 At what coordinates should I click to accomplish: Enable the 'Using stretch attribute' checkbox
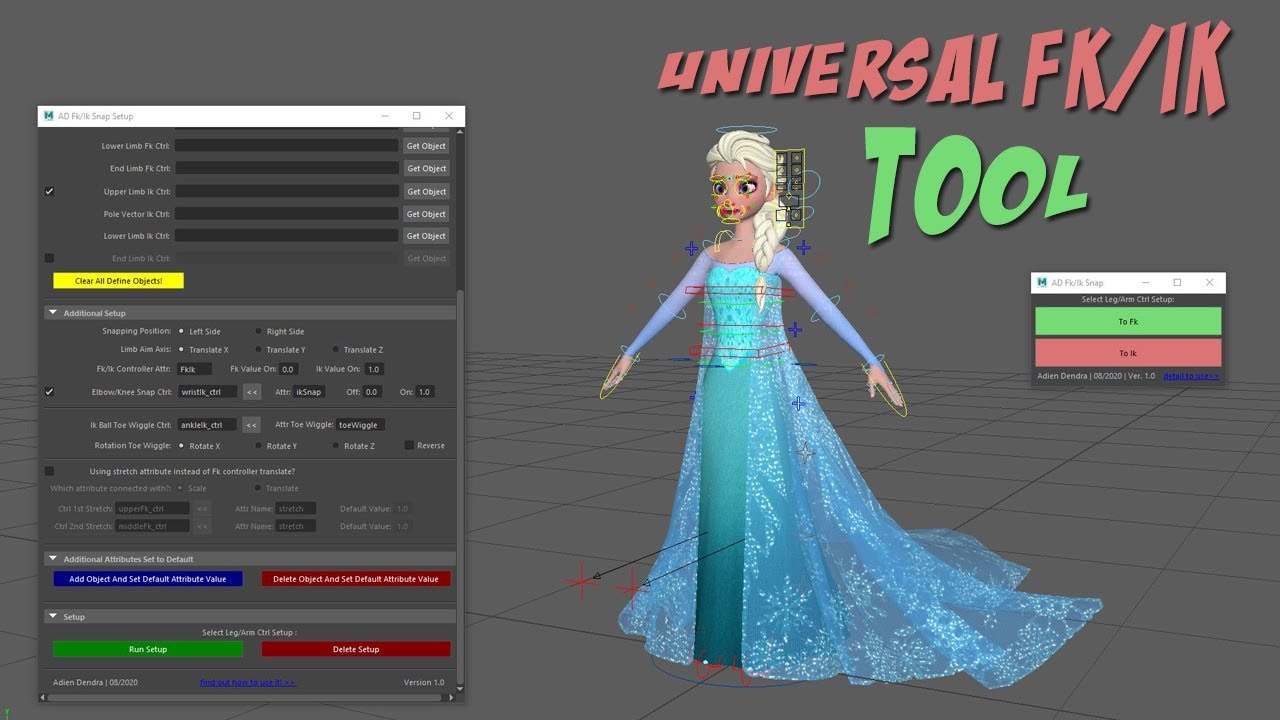tap(49, 471)
